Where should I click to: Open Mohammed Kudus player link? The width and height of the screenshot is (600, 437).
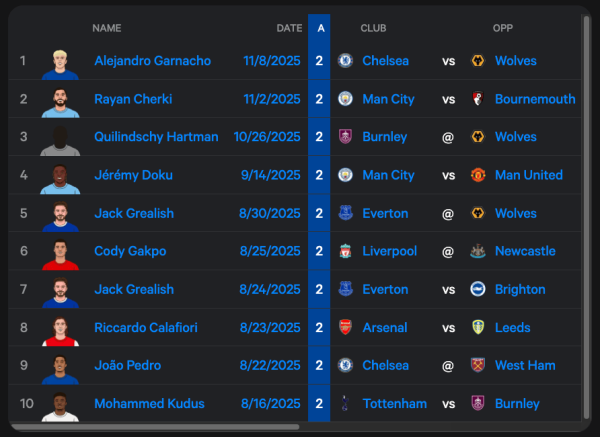click(x=149, y=403)
